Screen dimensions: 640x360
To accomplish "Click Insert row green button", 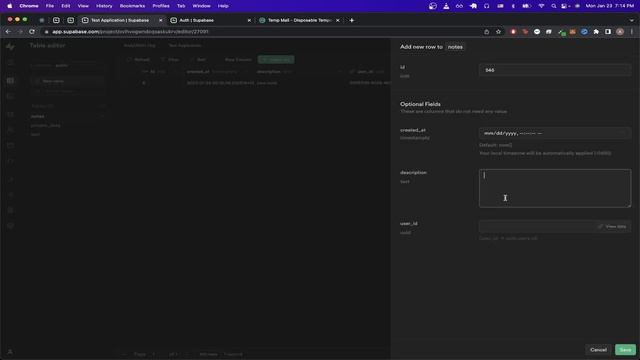I will point(276,60).
